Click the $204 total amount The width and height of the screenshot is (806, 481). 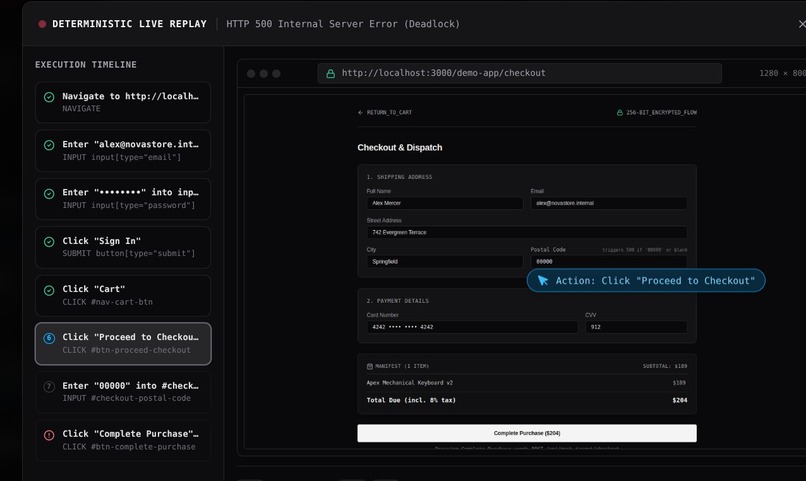pos(680,400)
